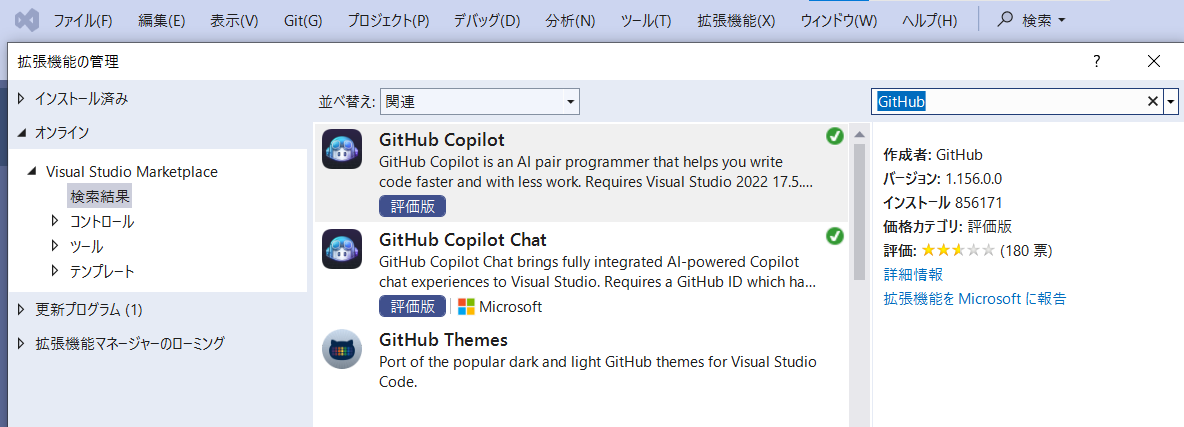Viewport: 1184px width, 427px height.
Task: Open the デバッグ(D) menu
Action: click(x=487, y=20)
